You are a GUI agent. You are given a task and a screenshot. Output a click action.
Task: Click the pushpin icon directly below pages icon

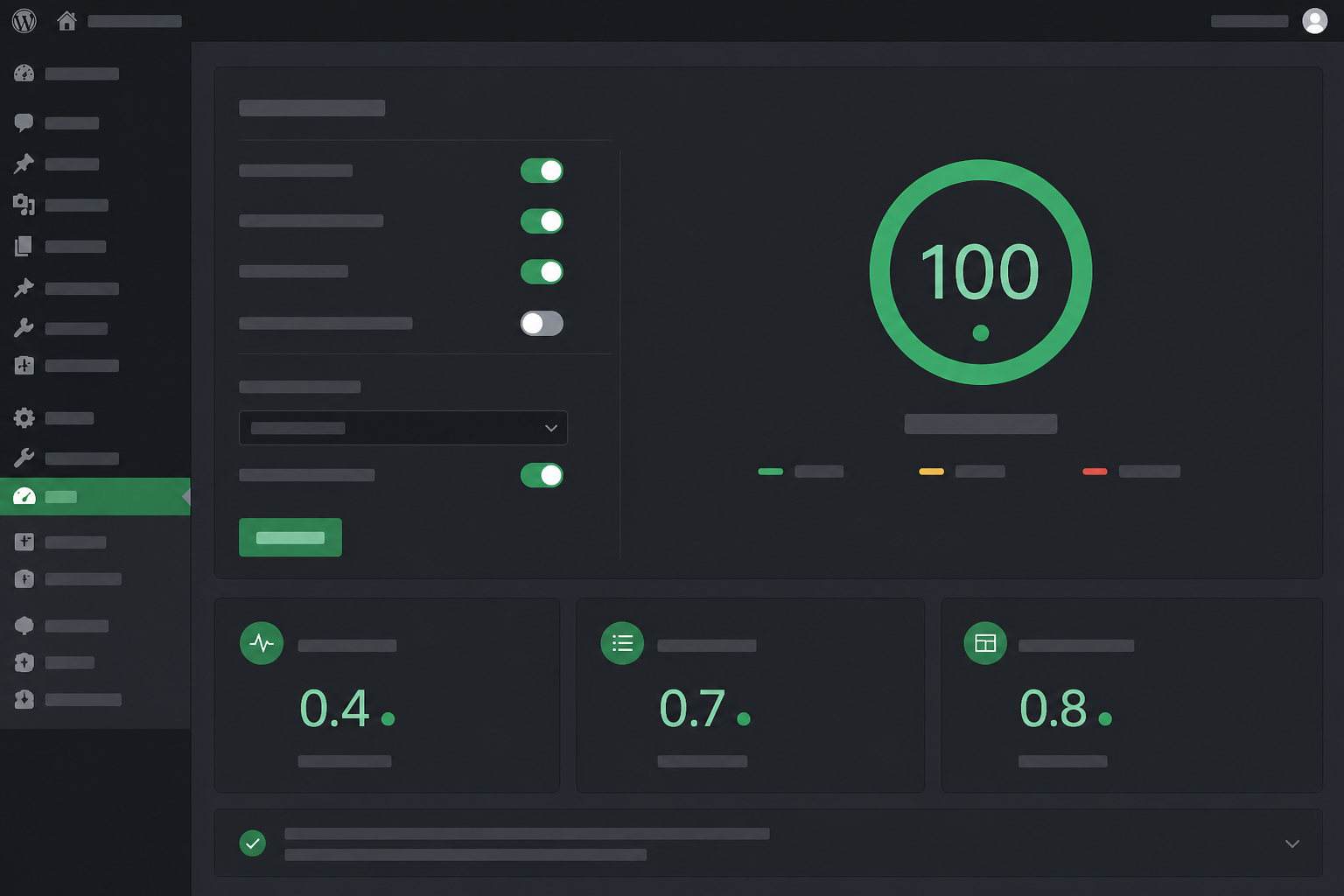(x=24, y=288)
